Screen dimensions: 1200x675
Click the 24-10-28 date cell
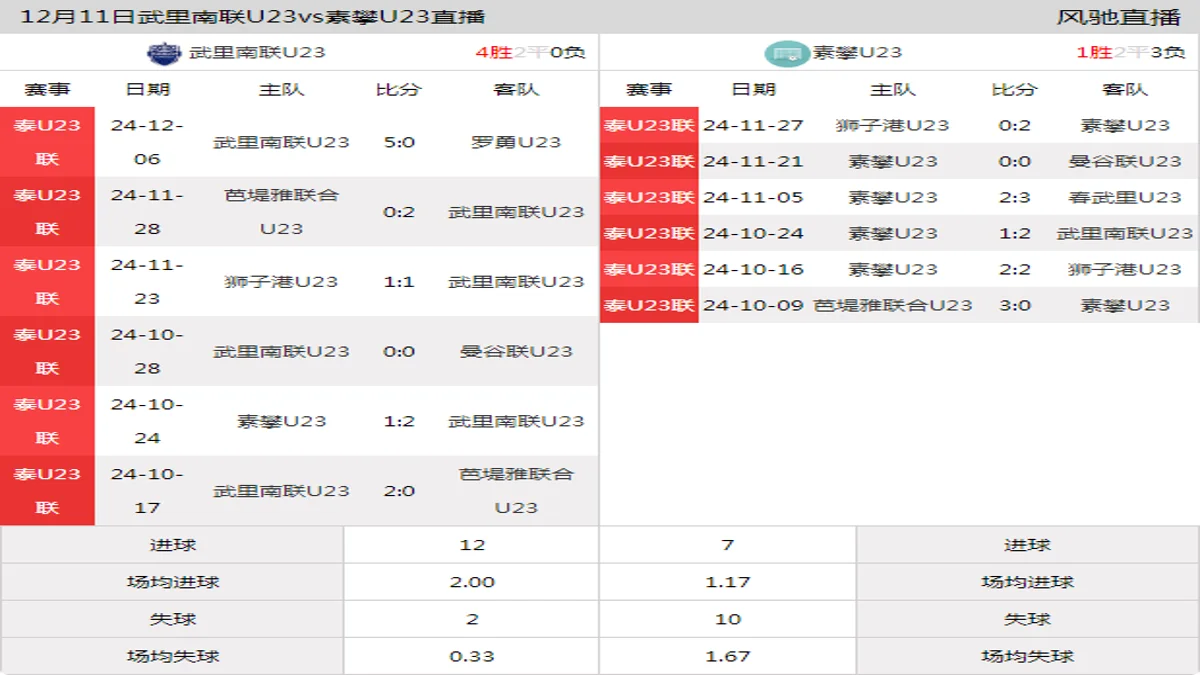point(147,352)
